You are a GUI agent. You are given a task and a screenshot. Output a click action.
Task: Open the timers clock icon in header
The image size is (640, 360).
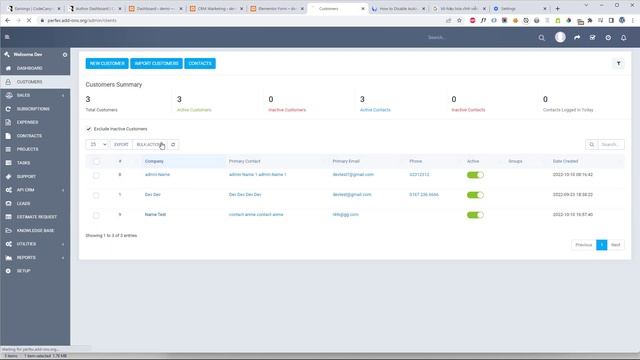[608, 38]
